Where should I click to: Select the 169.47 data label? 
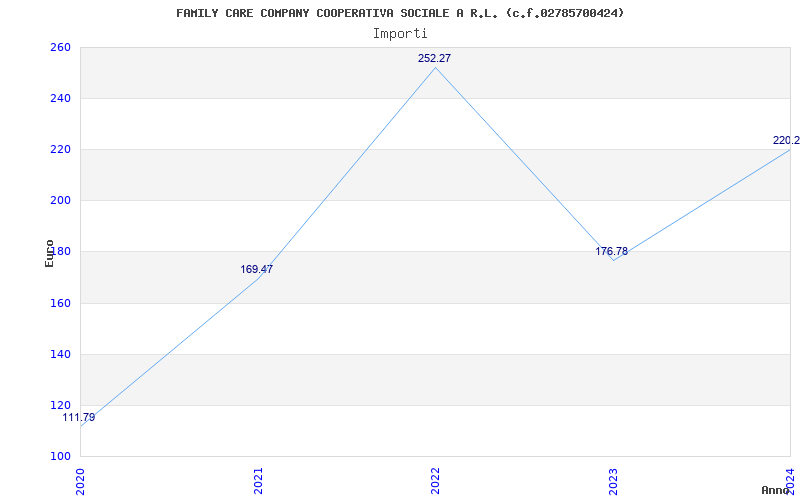pos(257,269)
